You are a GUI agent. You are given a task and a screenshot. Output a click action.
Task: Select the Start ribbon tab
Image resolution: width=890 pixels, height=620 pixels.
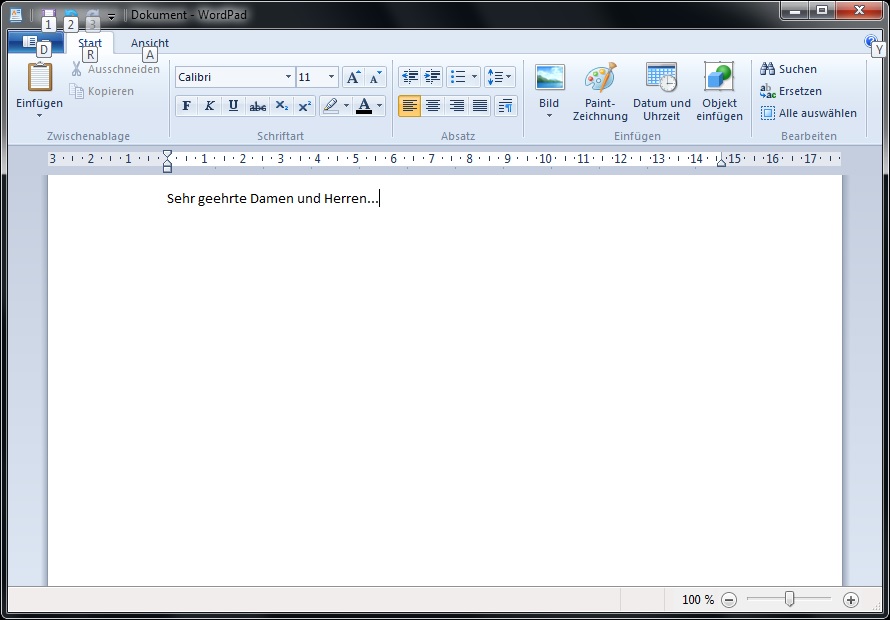coord(90,43)
